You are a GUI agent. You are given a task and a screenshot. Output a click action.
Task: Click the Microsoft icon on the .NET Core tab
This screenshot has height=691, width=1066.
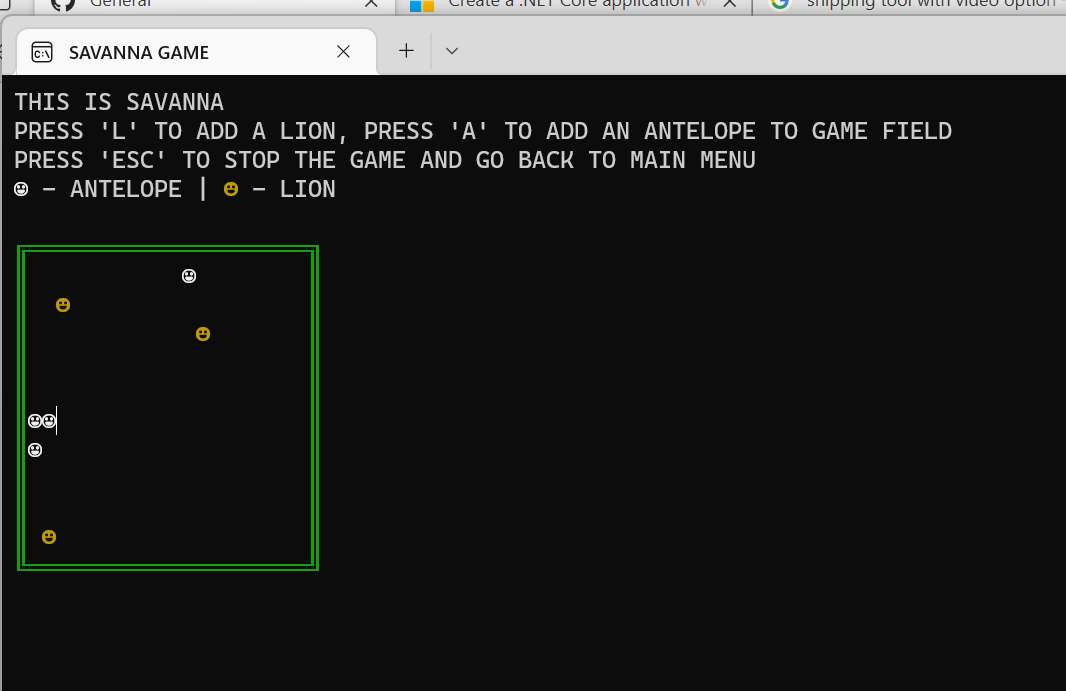click(420, 6)
